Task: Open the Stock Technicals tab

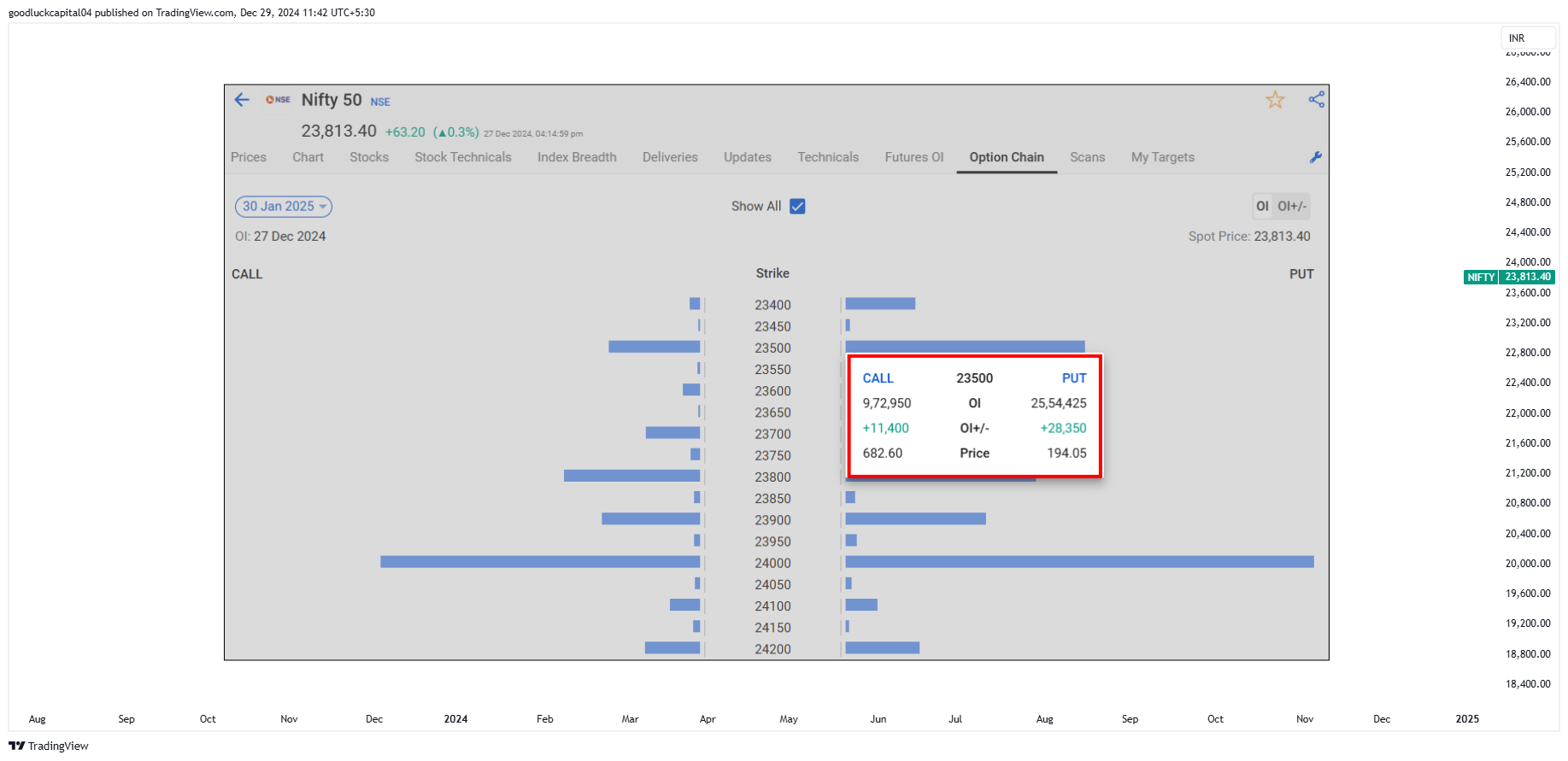Action: 463,157
